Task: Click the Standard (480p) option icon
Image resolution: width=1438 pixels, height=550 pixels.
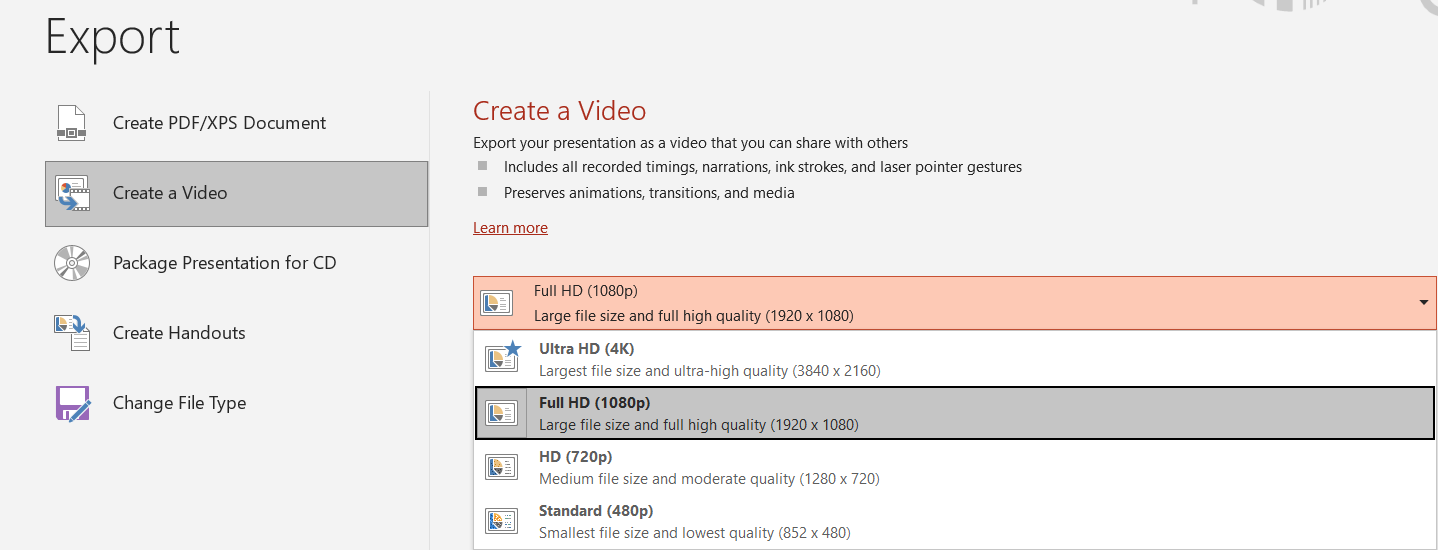Action: click(x=501, y=521)
